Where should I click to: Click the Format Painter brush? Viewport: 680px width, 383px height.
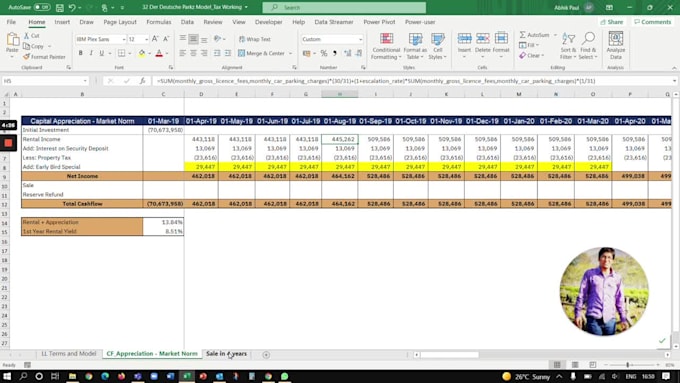(44, 57)
